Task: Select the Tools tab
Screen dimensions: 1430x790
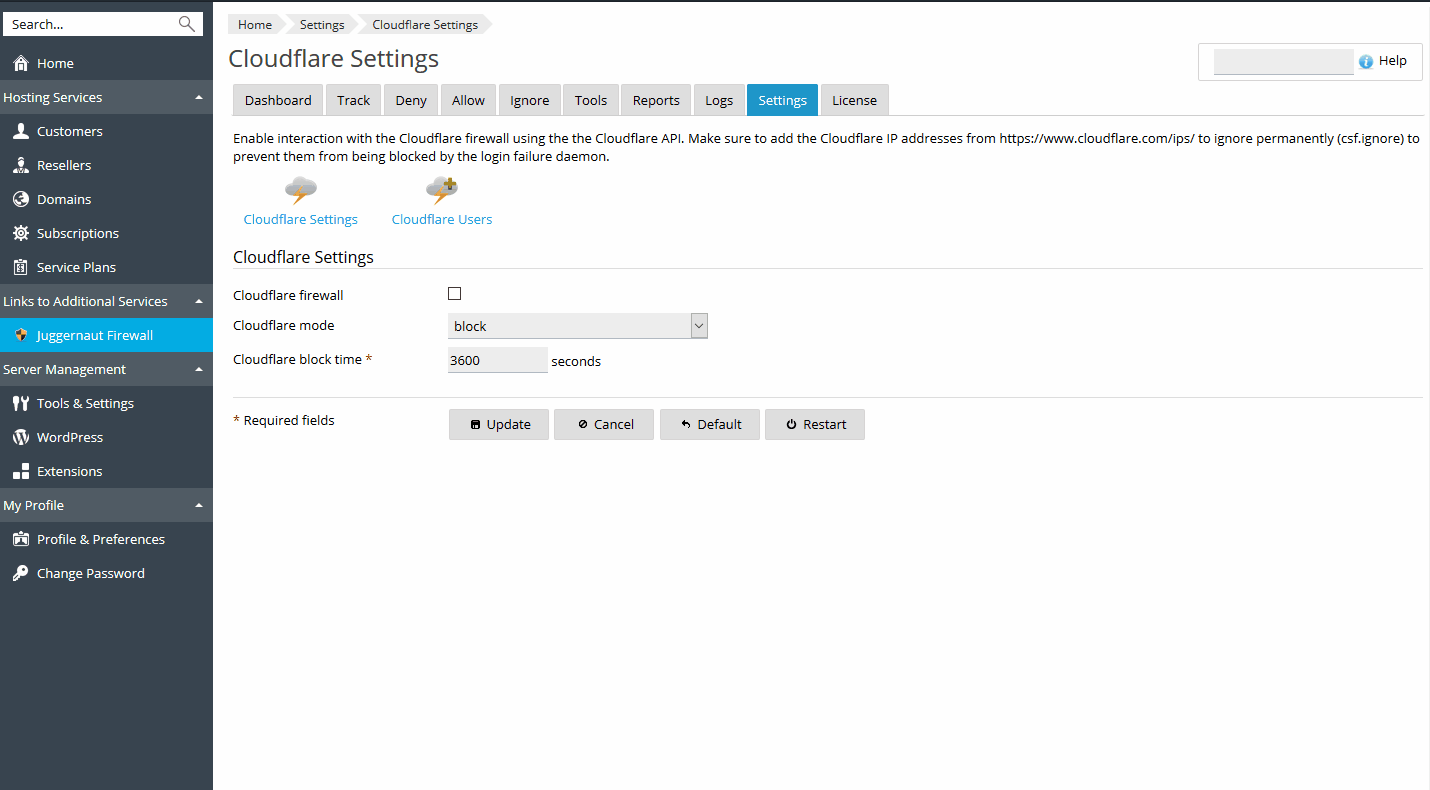Action: (x=591, y=100)
